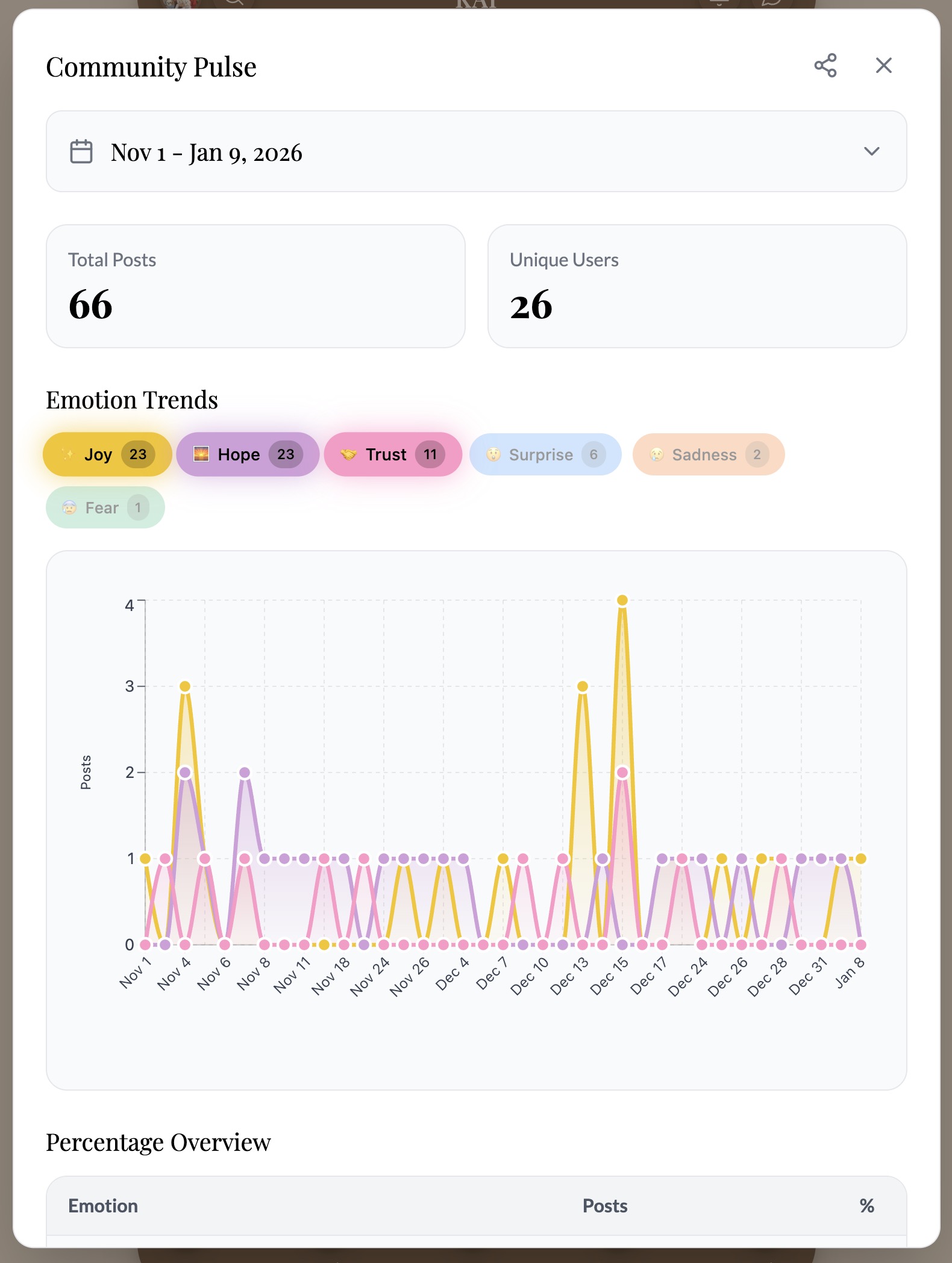Screen dimensions: 952x1263
Task: Toggle the Hope emotion chip
Action: point(247,454)
